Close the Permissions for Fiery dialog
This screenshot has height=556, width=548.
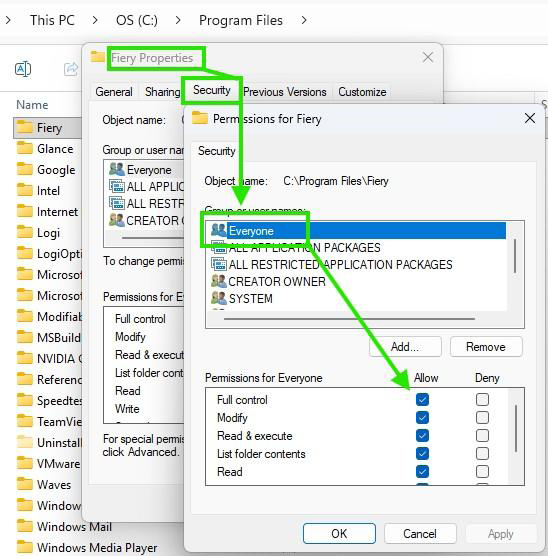[x=530, y=118]
